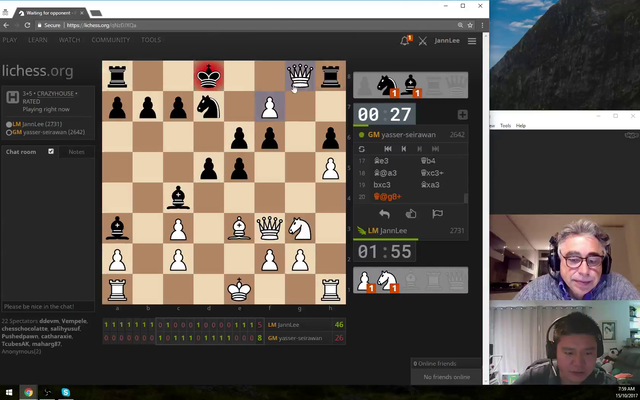This screenshot has height=400, width=640.
Task: Open the TOOLS menu
Action: 151,40
